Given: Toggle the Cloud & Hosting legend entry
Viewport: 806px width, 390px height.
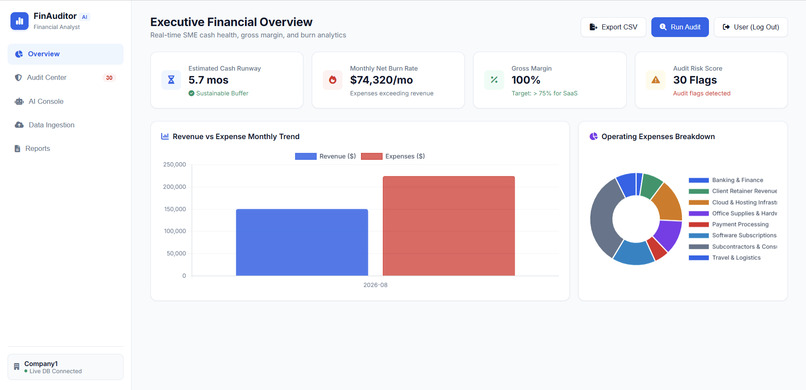Looking at the screenshot, I should pos(733,202).
